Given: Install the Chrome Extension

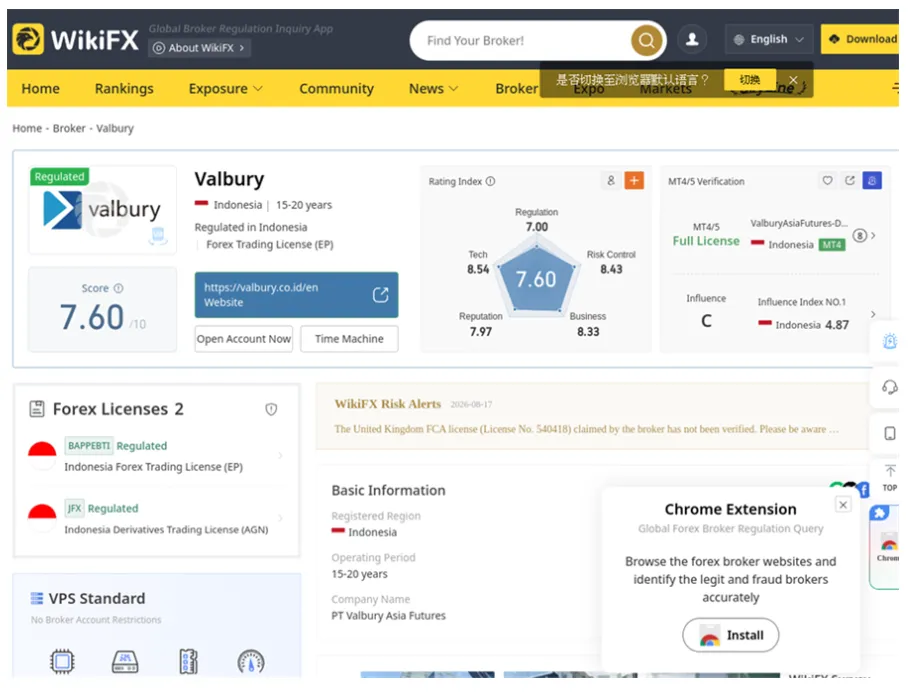Looking at the screenshot, I should (x=731, y=635).
